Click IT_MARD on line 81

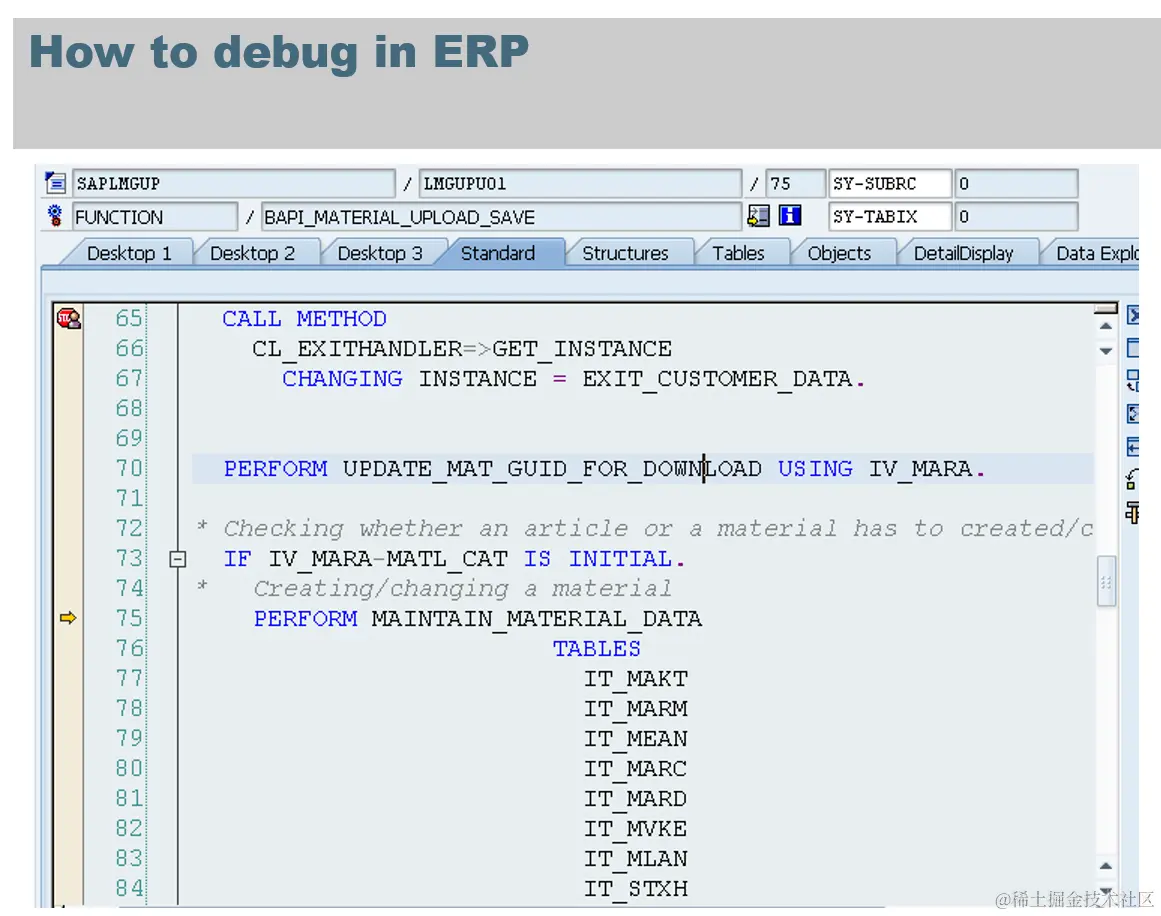pos(636,798)
